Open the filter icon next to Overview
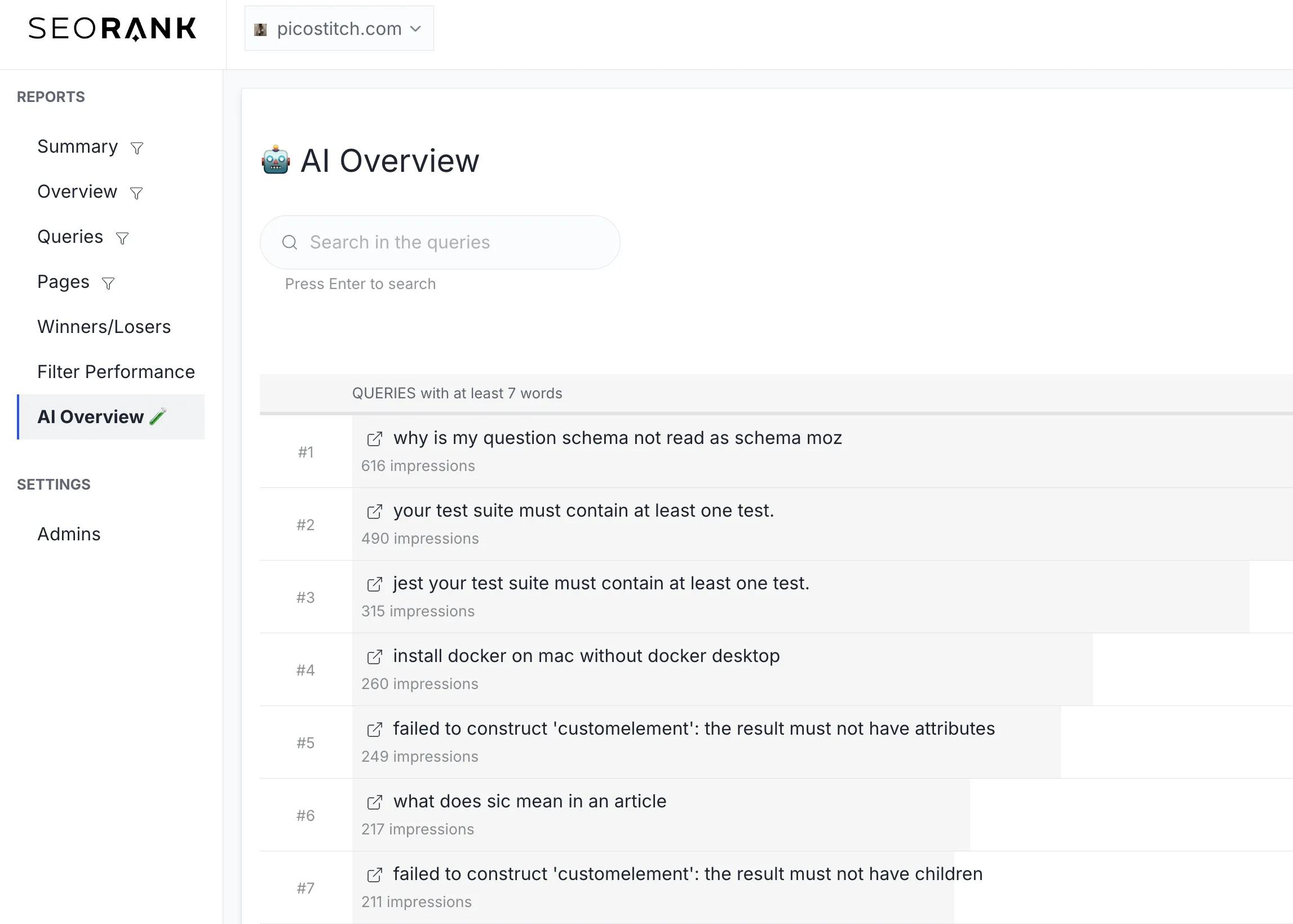 pos(136,193)
